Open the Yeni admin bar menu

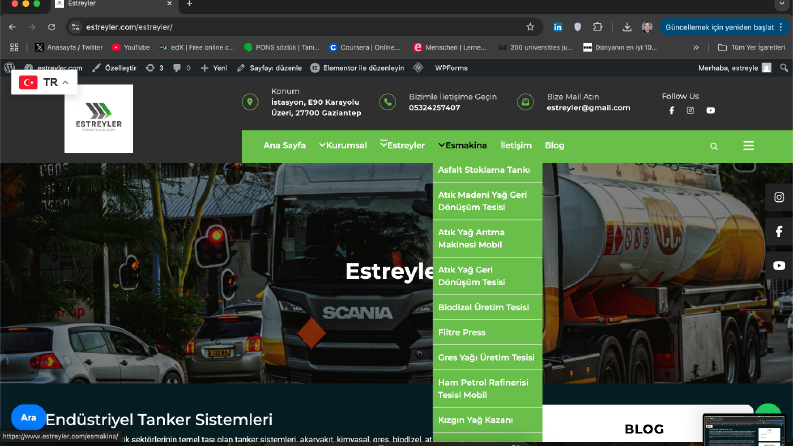pos(214,68)
